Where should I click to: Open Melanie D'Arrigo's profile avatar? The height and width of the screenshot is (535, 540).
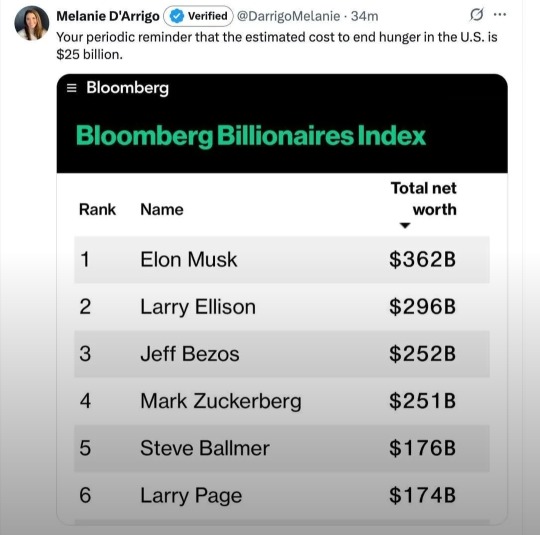[32, 23]
